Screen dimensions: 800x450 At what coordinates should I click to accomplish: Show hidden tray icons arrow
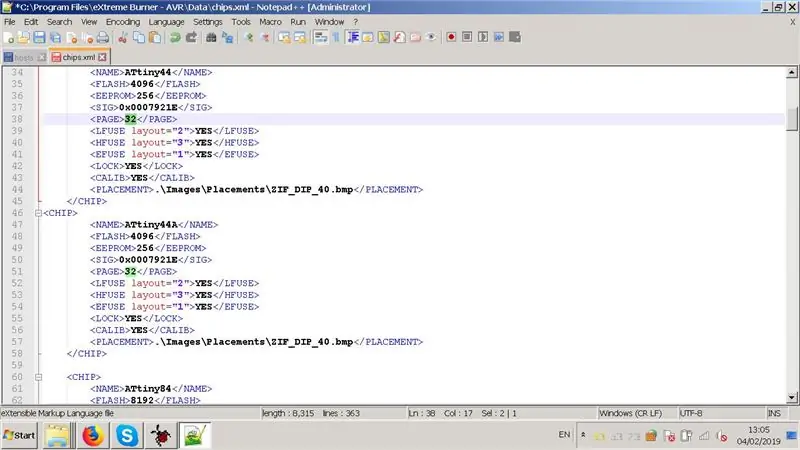click(583, 435)
